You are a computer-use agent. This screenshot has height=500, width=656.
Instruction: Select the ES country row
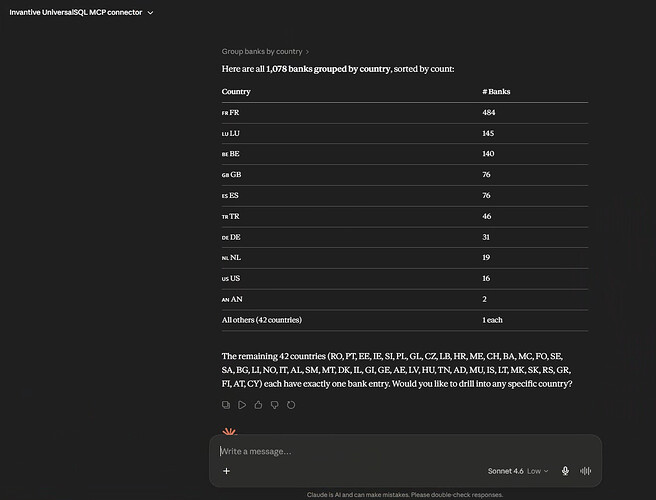pyautogui.click(x=405, y=195)
